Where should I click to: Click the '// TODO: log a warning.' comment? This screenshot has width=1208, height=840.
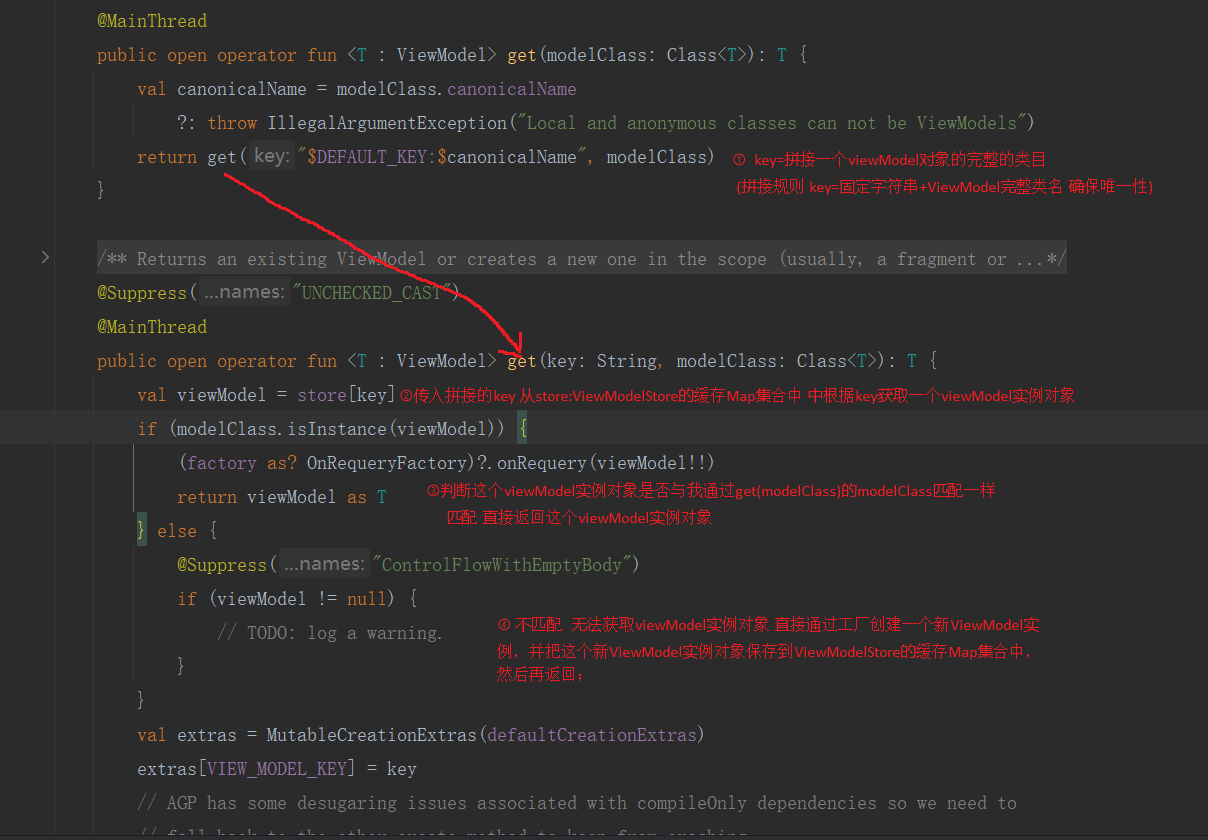click(330, 633)
